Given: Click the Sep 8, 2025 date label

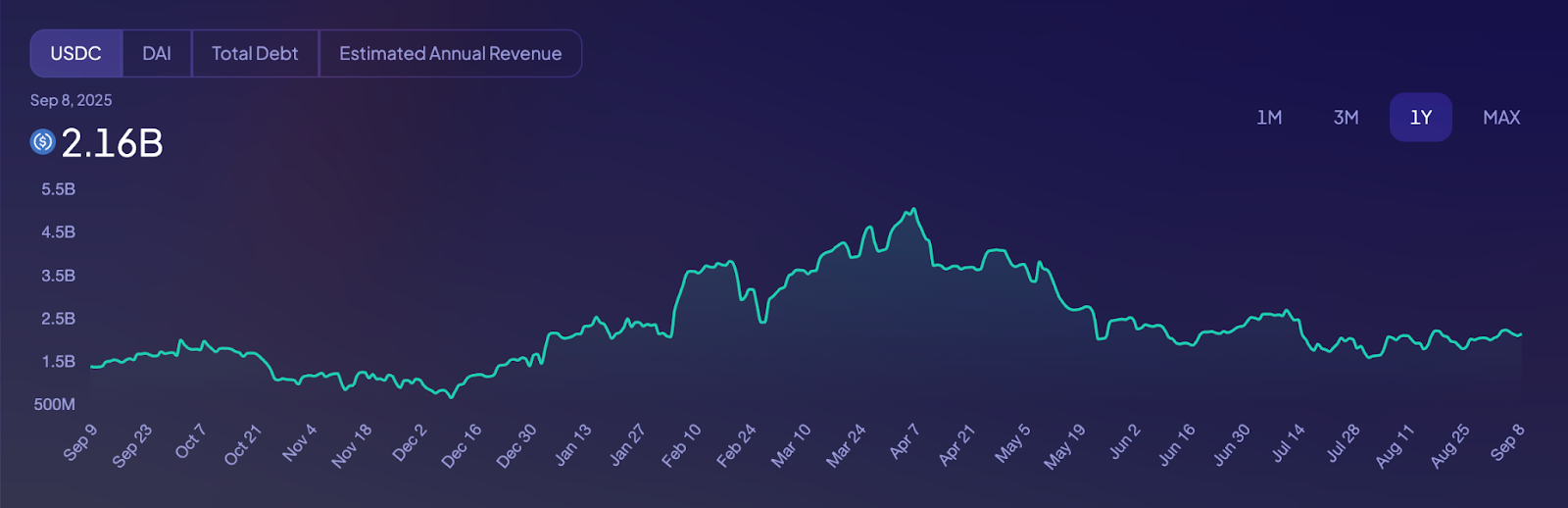Looking at the screenshot, I should pyautogui.click(x=71, y=100).
